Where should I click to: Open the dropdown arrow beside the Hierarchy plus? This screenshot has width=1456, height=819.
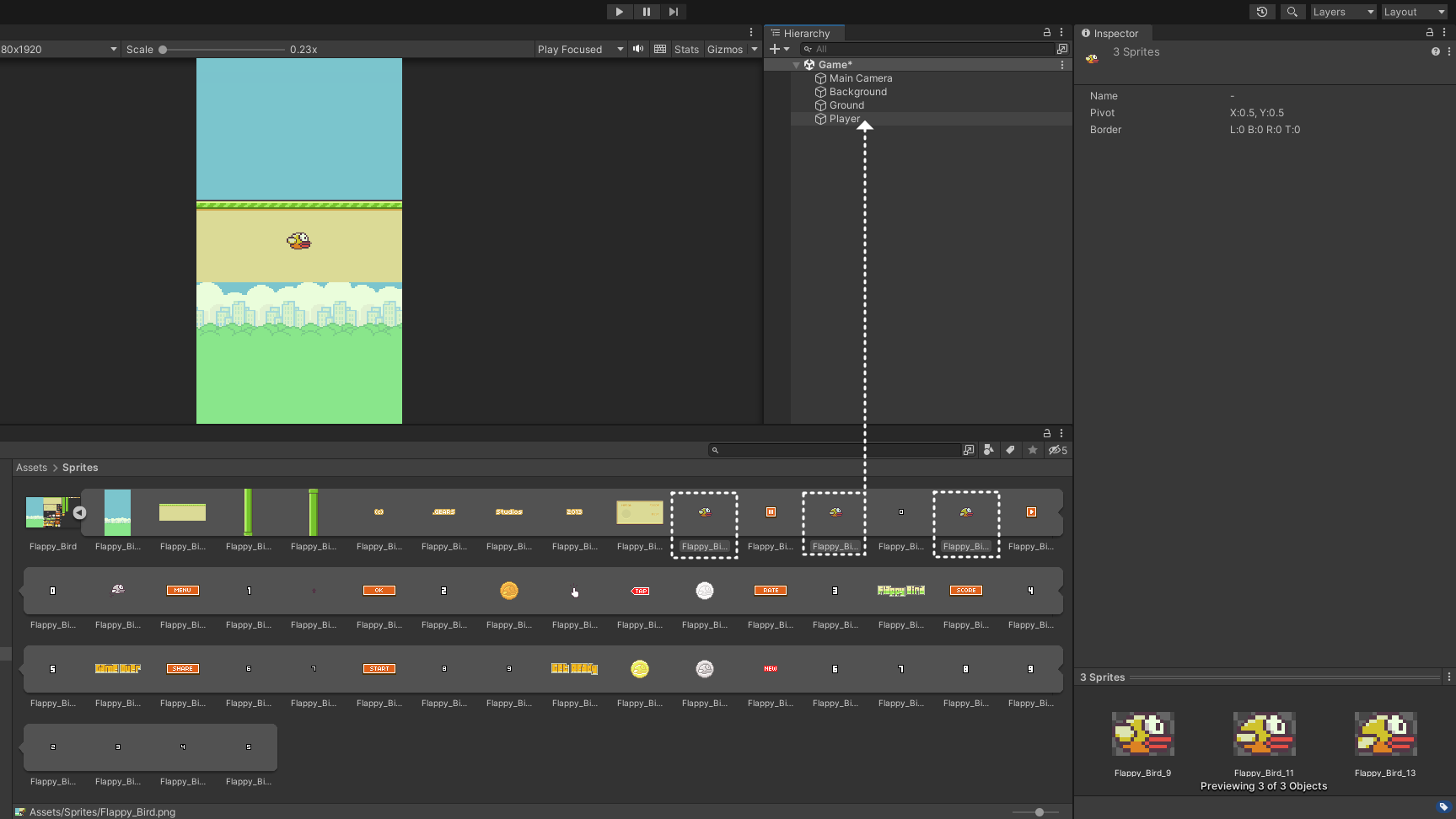click(x=787, y=50)
